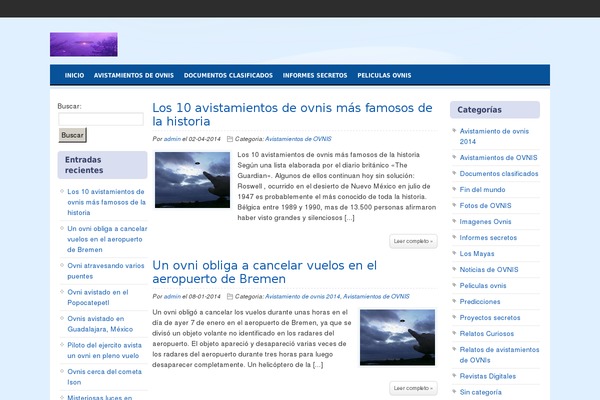This screenshot has width=600, height=400.
Task: Open recent entry Ovni atravesando varios puentes
Action: point(106,271)
